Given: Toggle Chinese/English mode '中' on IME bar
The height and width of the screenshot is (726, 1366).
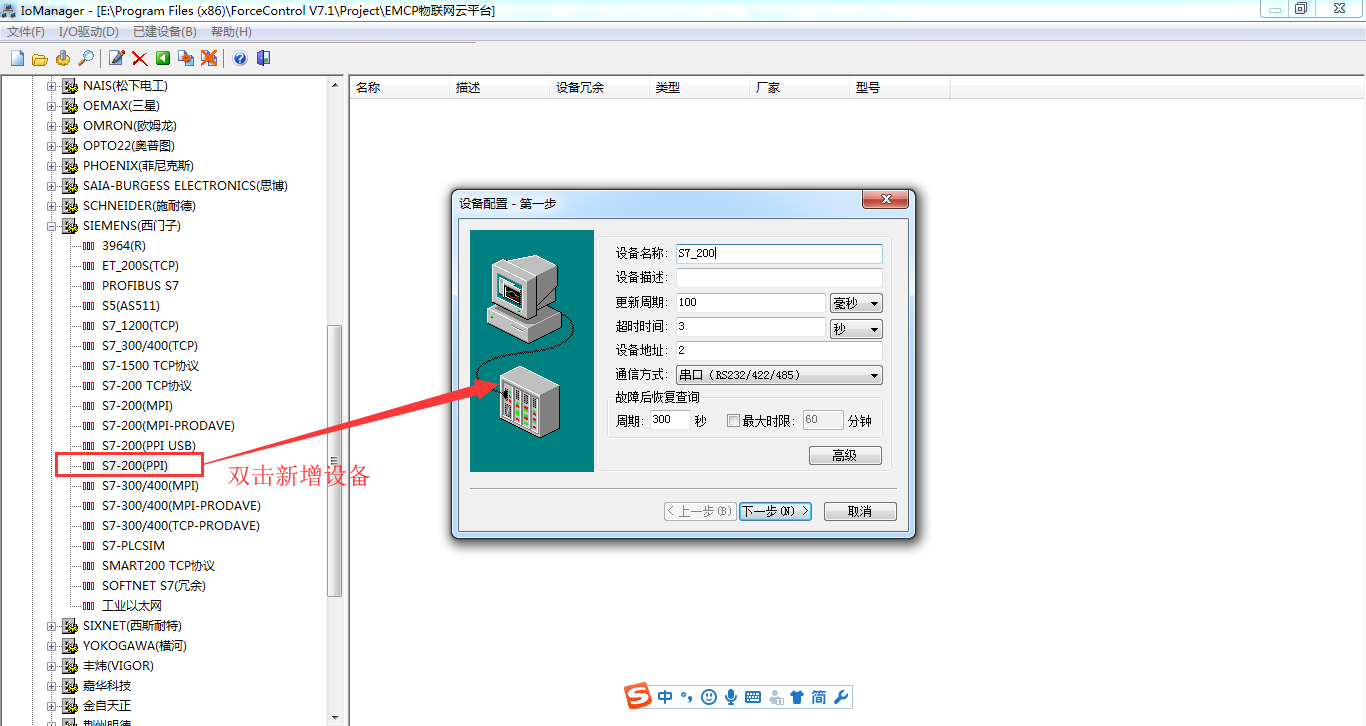Looking at the screenshot, I should [666, 697].
